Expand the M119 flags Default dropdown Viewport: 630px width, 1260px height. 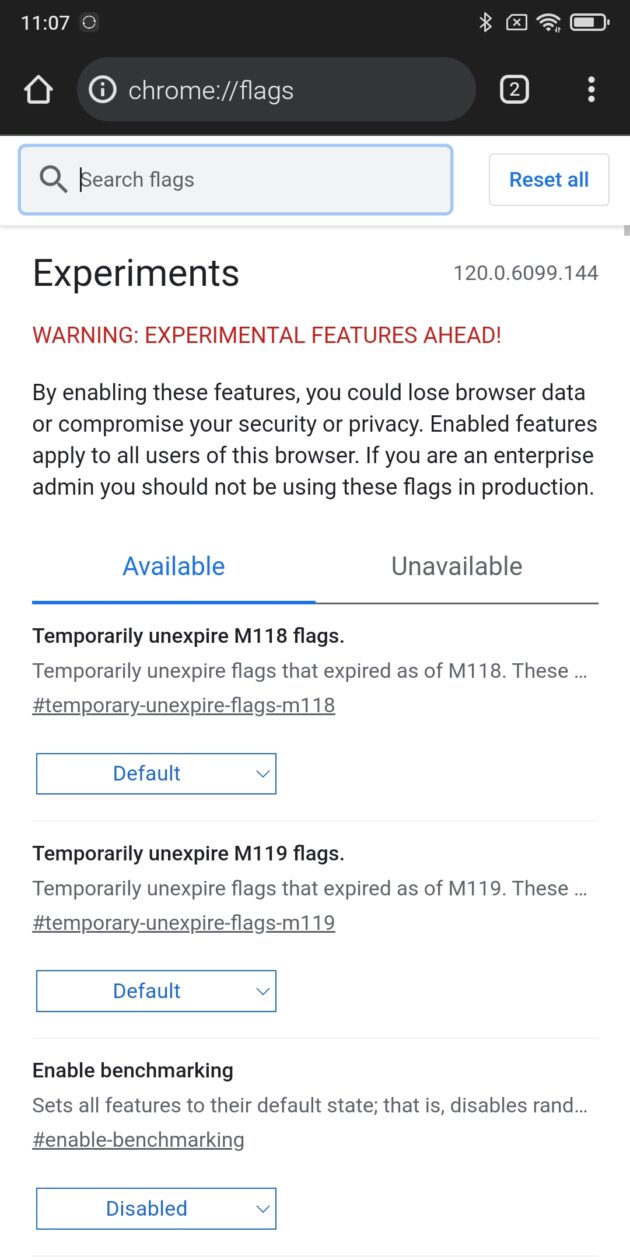point(156,991)
